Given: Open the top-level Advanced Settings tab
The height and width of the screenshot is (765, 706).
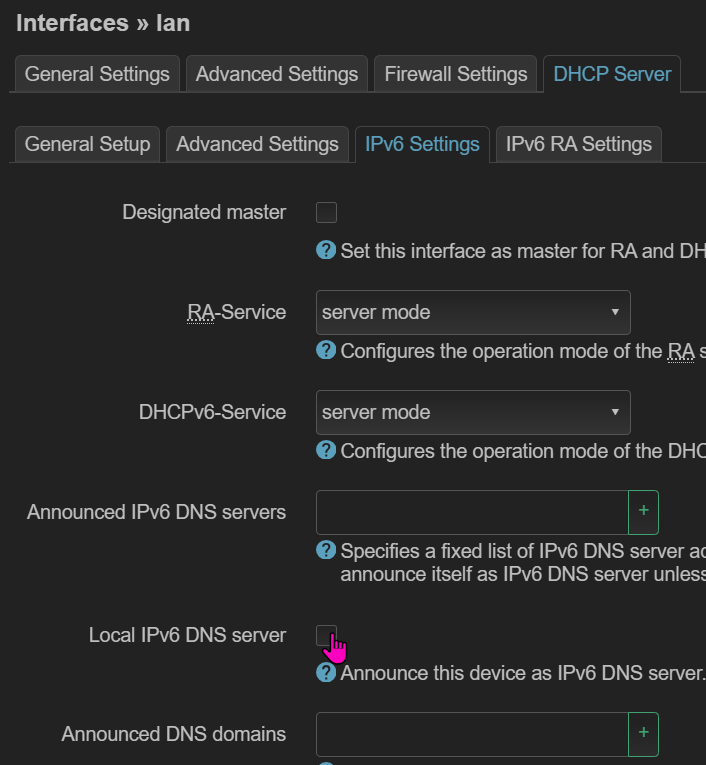Looking at the screenshot, I should pyautogui.click(x=277, y=74).
